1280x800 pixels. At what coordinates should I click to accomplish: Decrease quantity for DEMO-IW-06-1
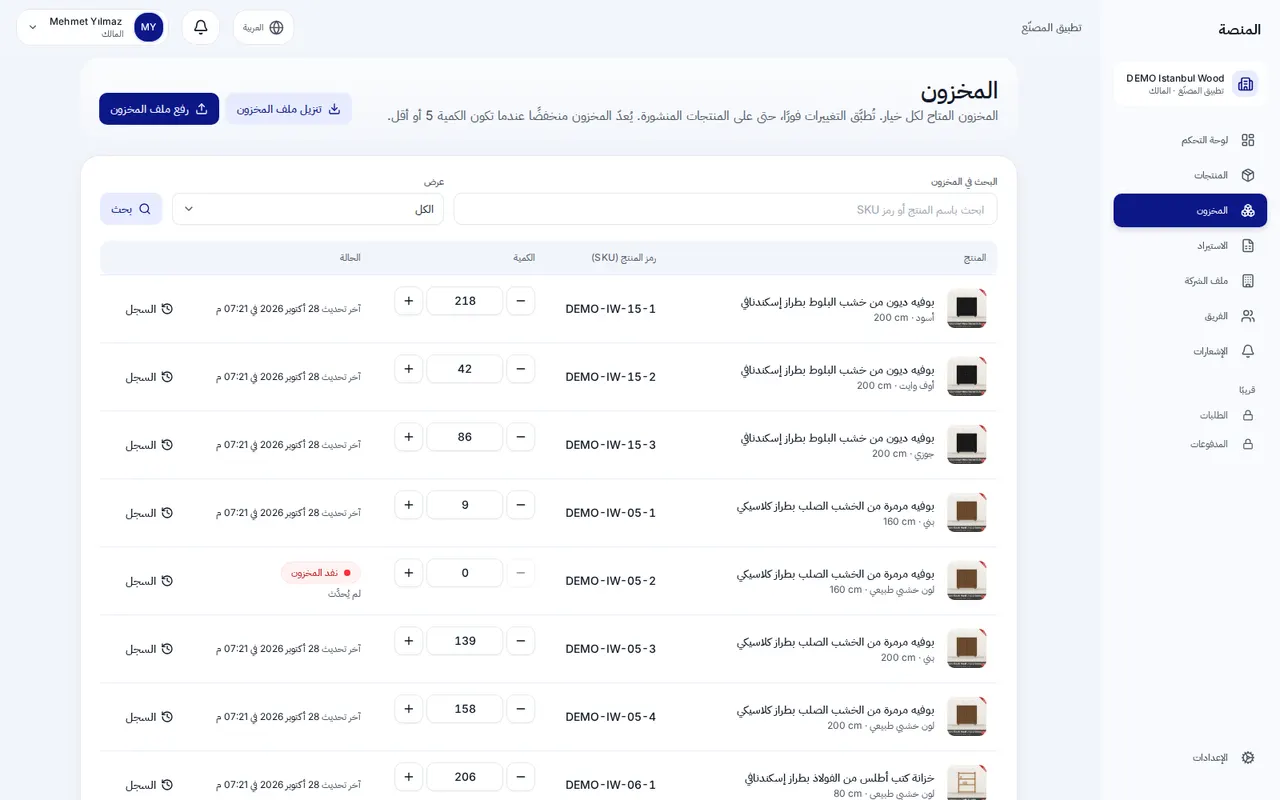520,777
